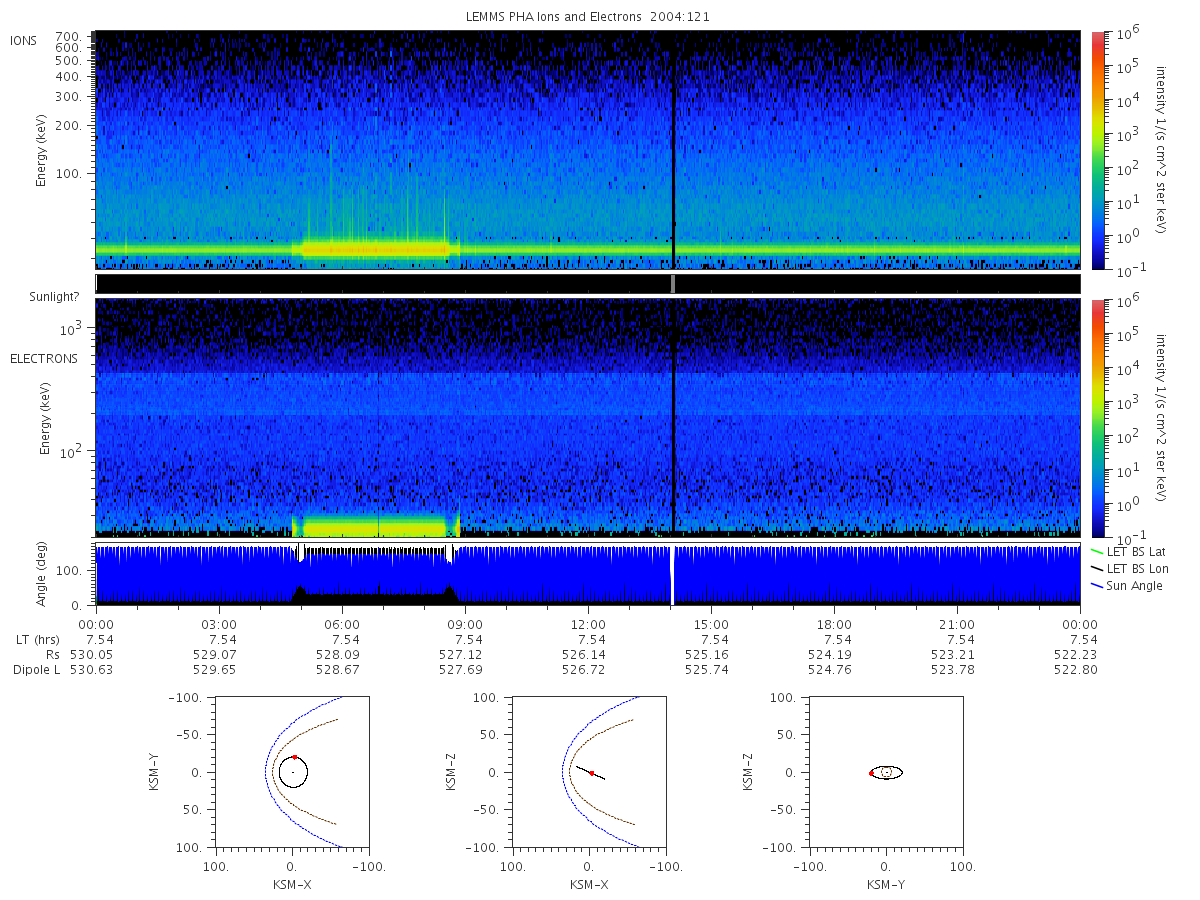
Task: Click the 21:00 time axis label
Action: click(x=958, y=625)
